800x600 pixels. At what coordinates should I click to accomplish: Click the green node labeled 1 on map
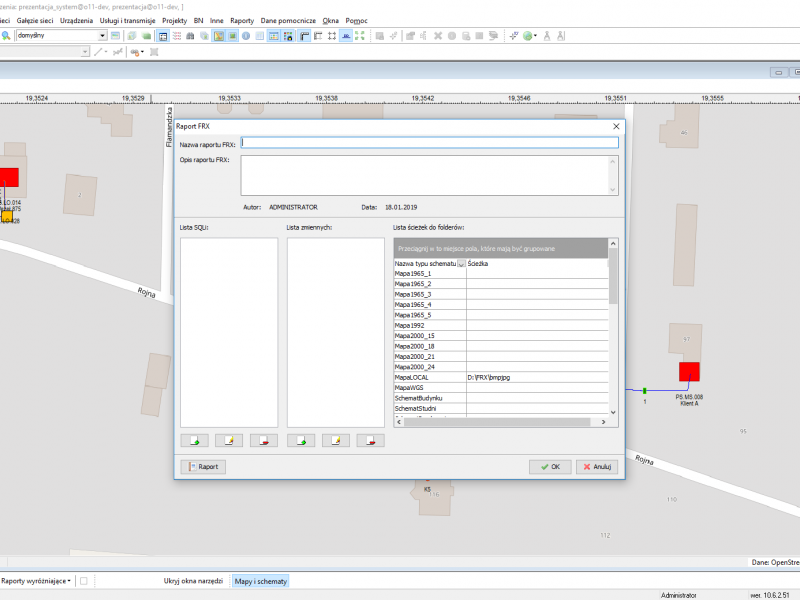pyautogui.click(x=644, y=391)
